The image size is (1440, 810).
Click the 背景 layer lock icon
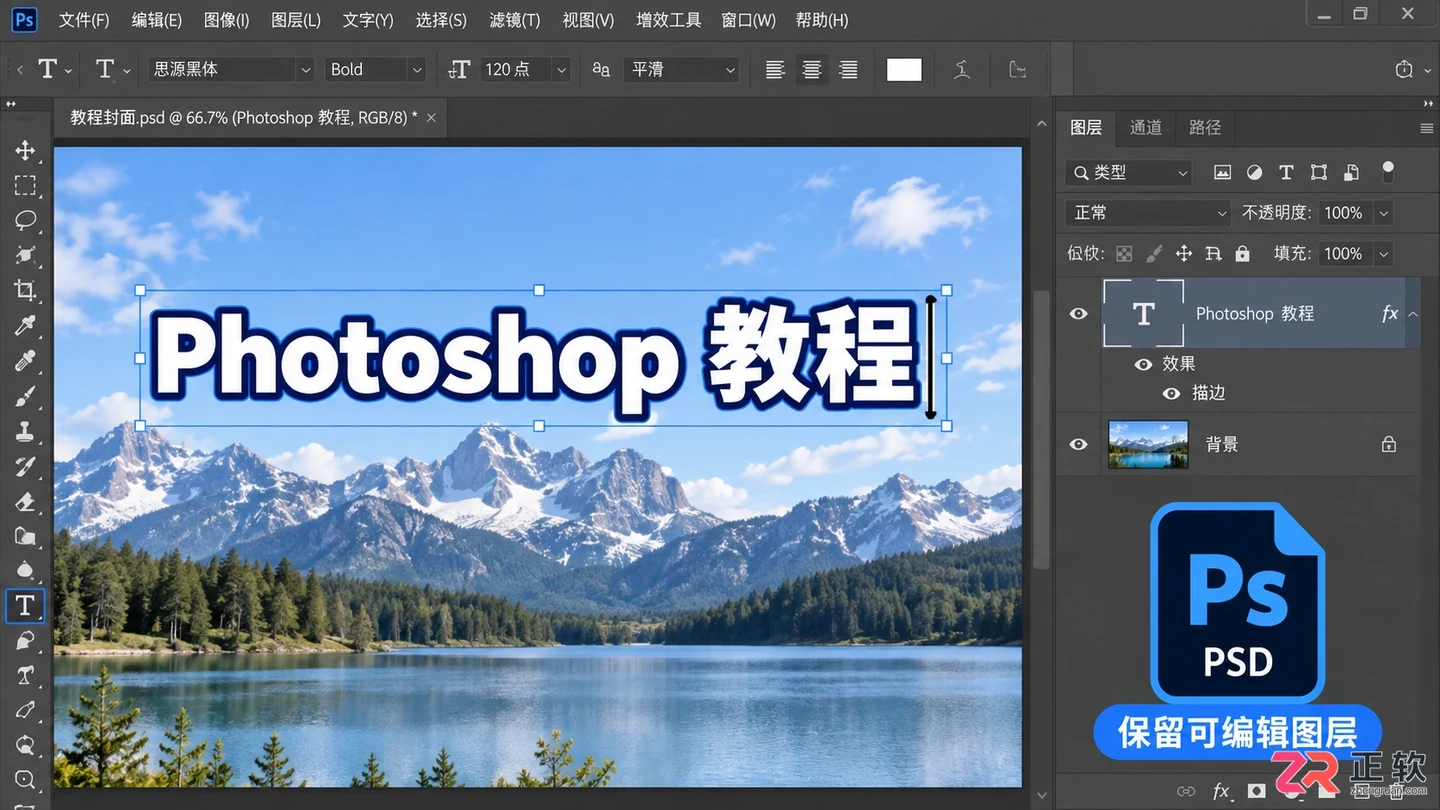point(1388,445)
